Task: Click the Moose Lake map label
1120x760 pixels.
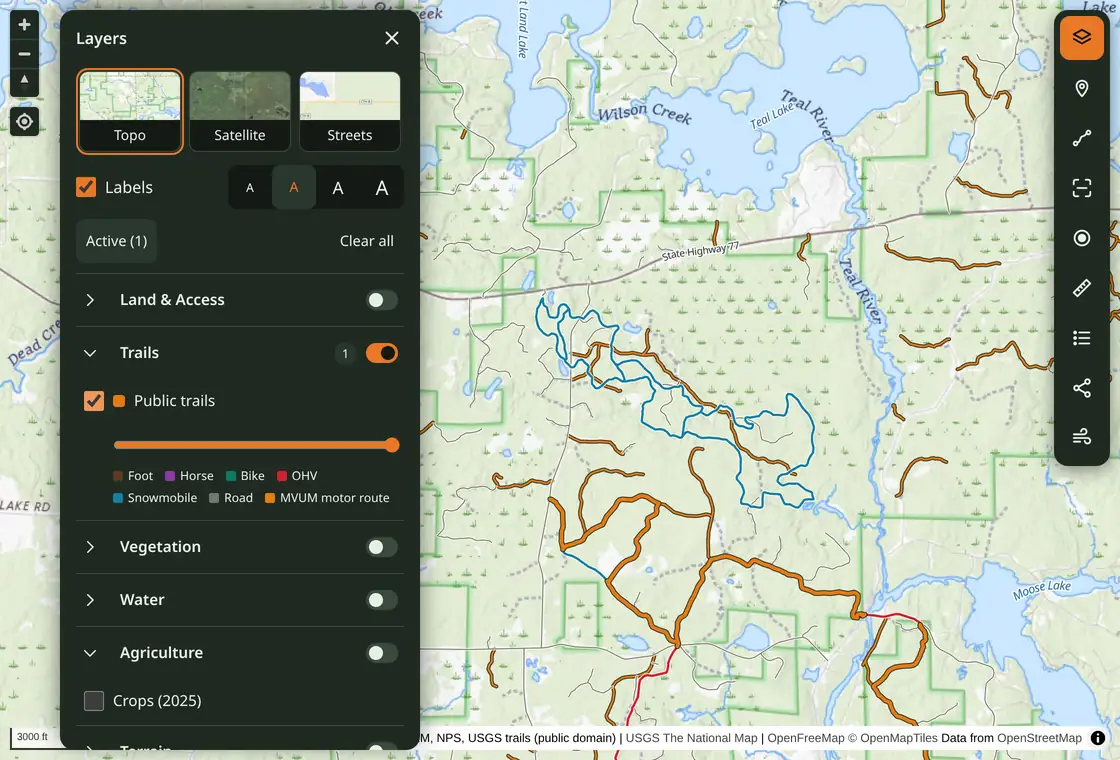Action: [1042, 590]
